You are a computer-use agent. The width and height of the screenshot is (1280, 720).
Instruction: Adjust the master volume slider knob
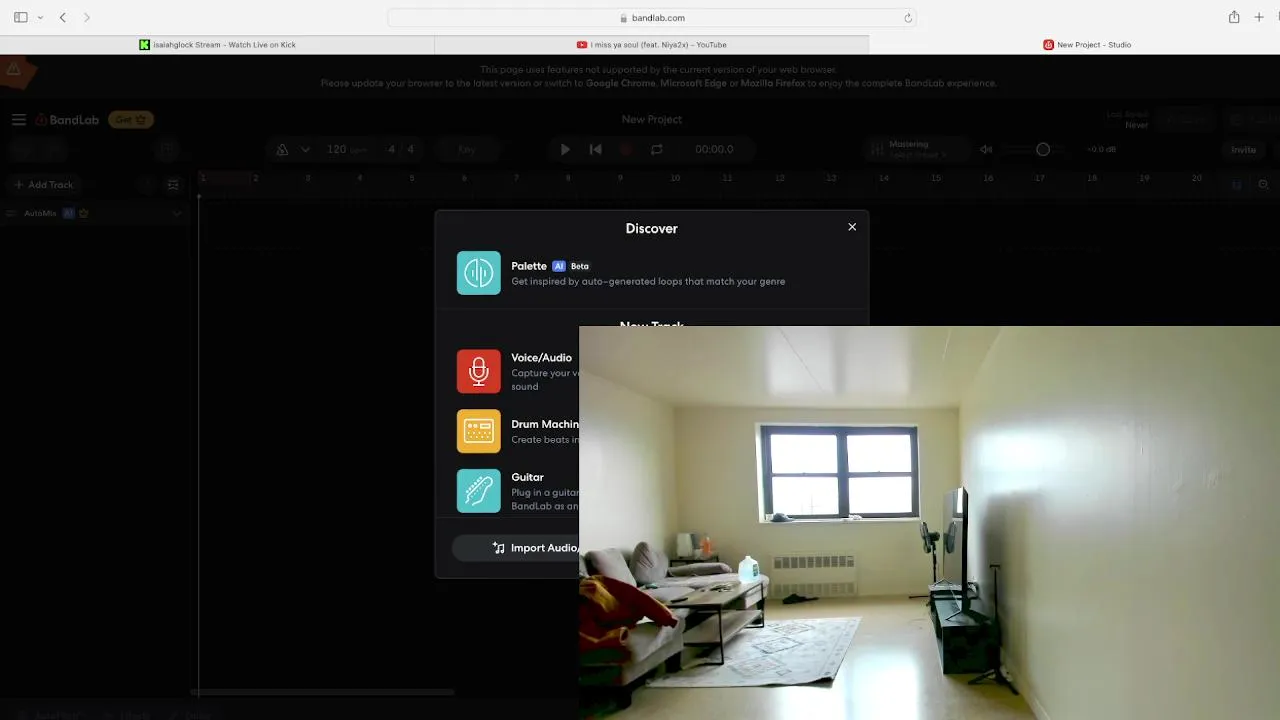click(1043, 150)
